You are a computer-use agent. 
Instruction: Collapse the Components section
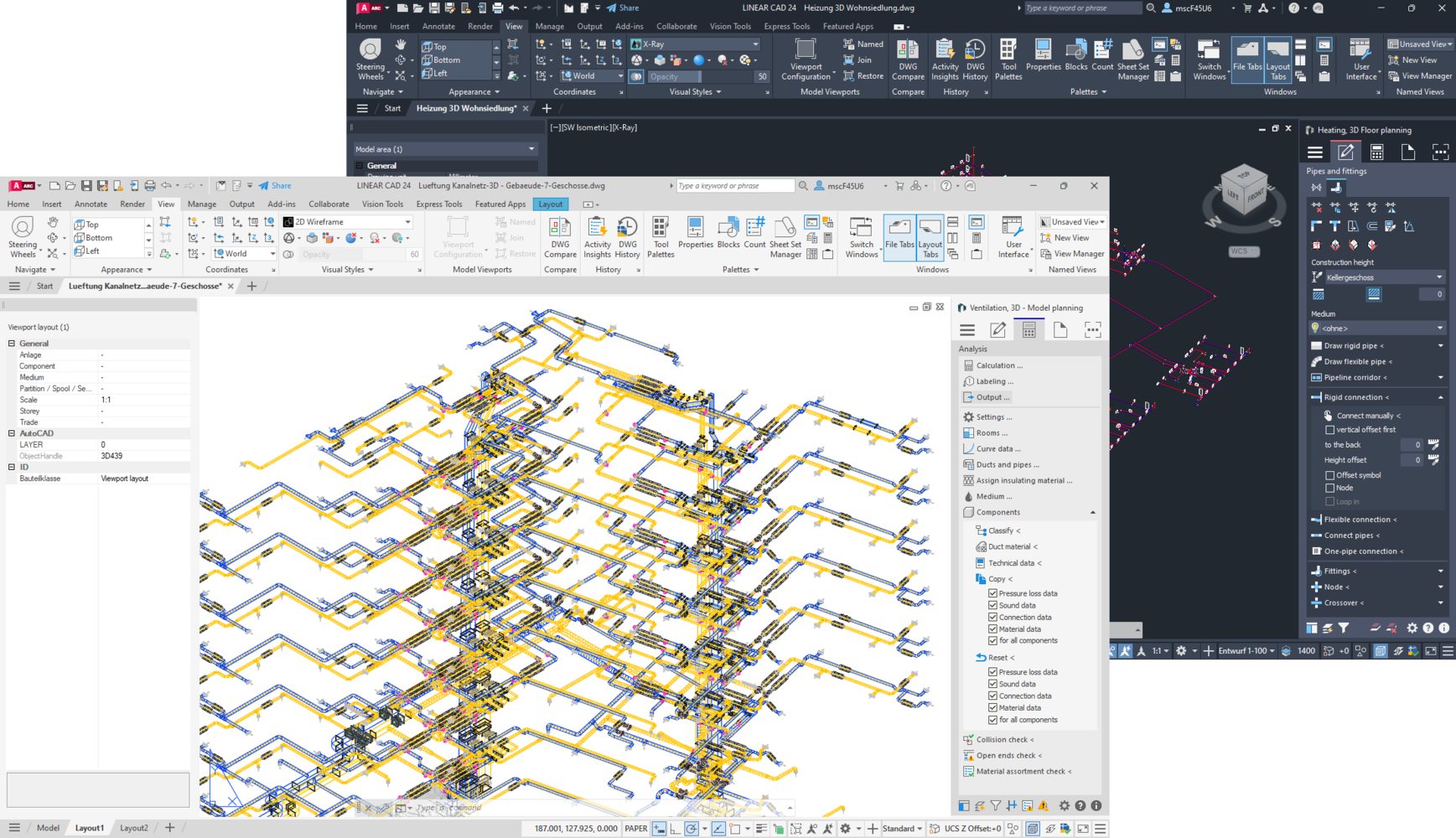(1092, 512)
